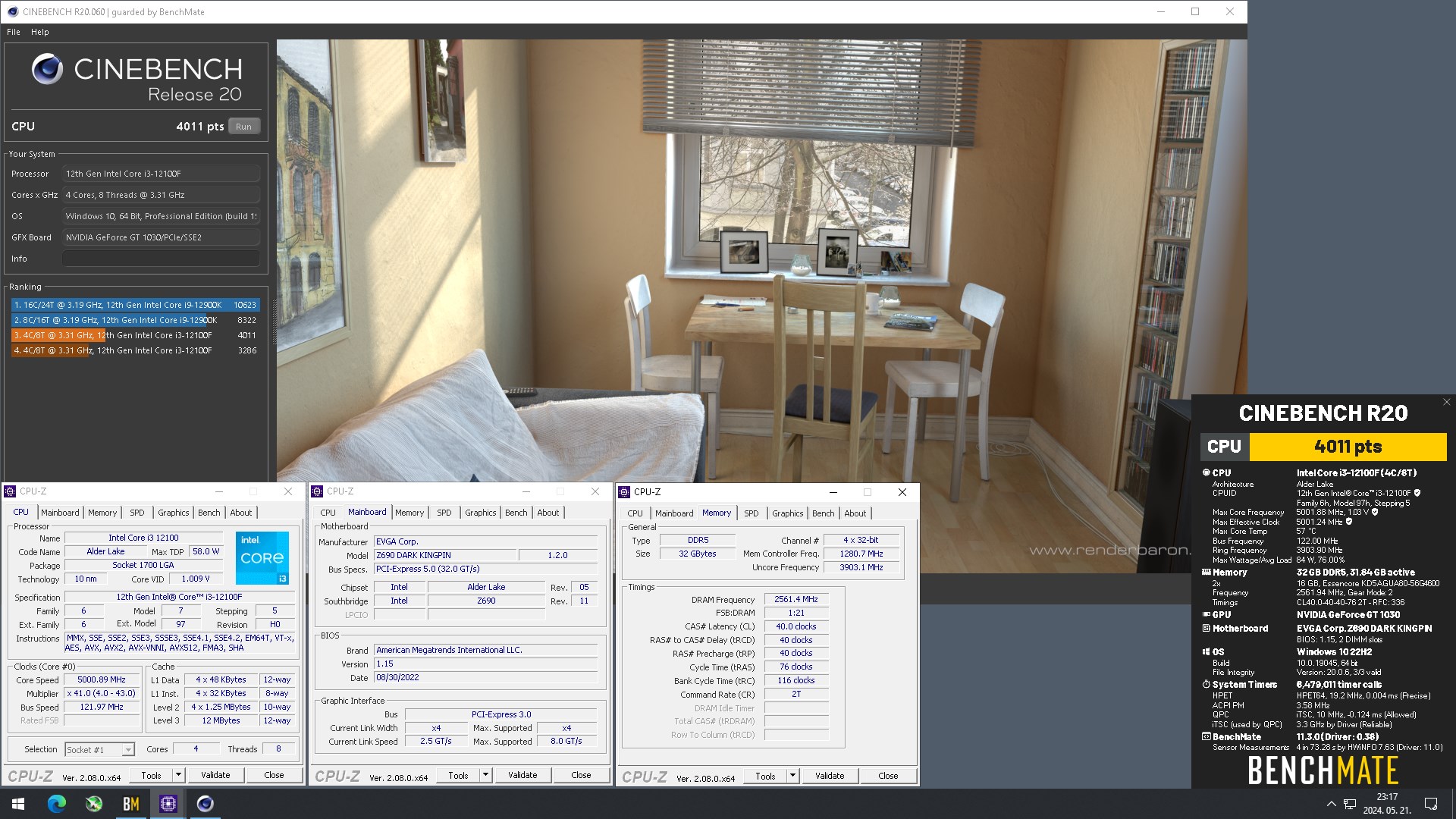Expand Tools dropdown arrow in Memory CPU-Z window
1456x819 pixels.
793,776
